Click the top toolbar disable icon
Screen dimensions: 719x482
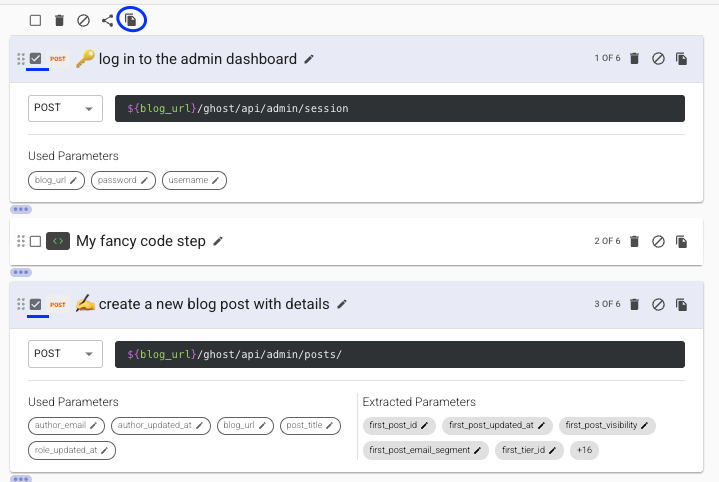click(x=83, y=20)
